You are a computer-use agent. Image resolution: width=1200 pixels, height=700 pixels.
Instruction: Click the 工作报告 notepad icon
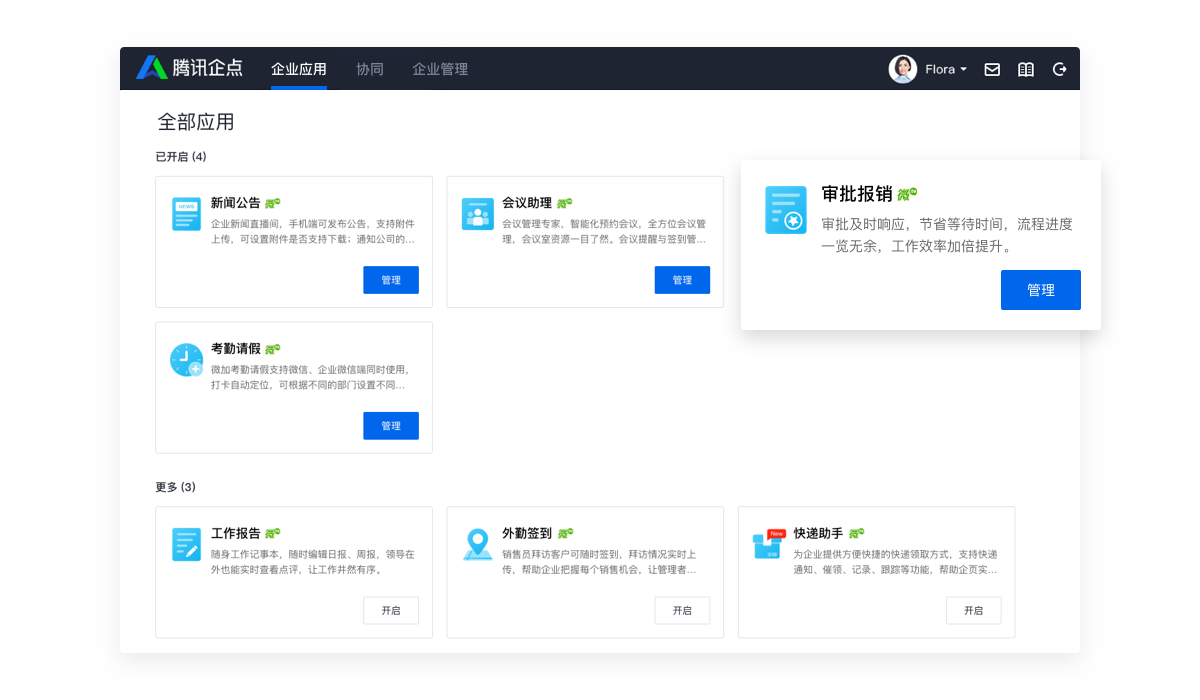(186, 544)
